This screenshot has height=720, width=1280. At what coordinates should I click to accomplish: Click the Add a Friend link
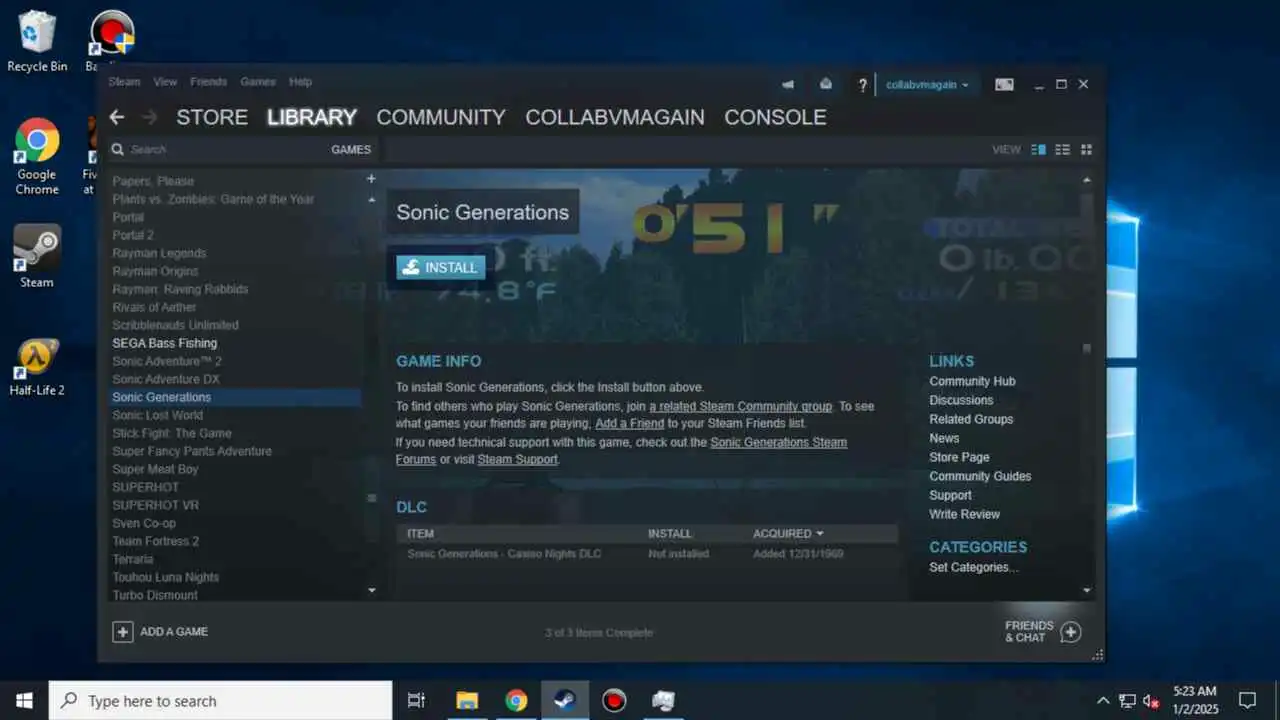tap(629, 424)
